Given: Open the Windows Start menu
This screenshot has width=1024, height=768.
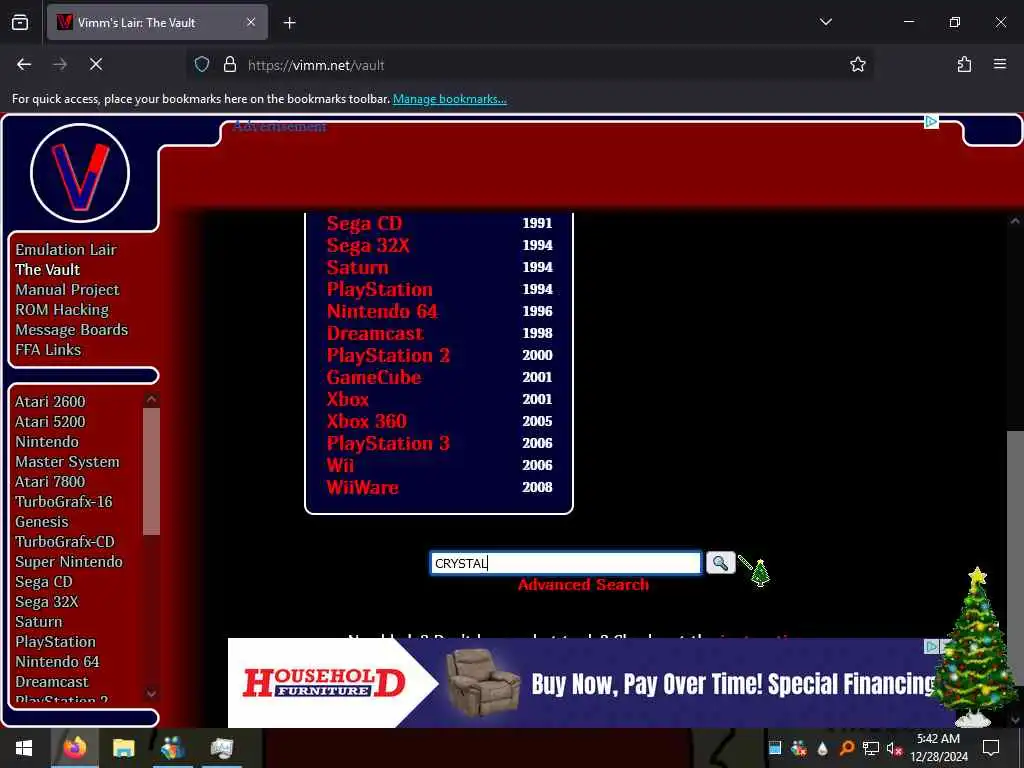Looking at the screenshot, I should point(24,748).
